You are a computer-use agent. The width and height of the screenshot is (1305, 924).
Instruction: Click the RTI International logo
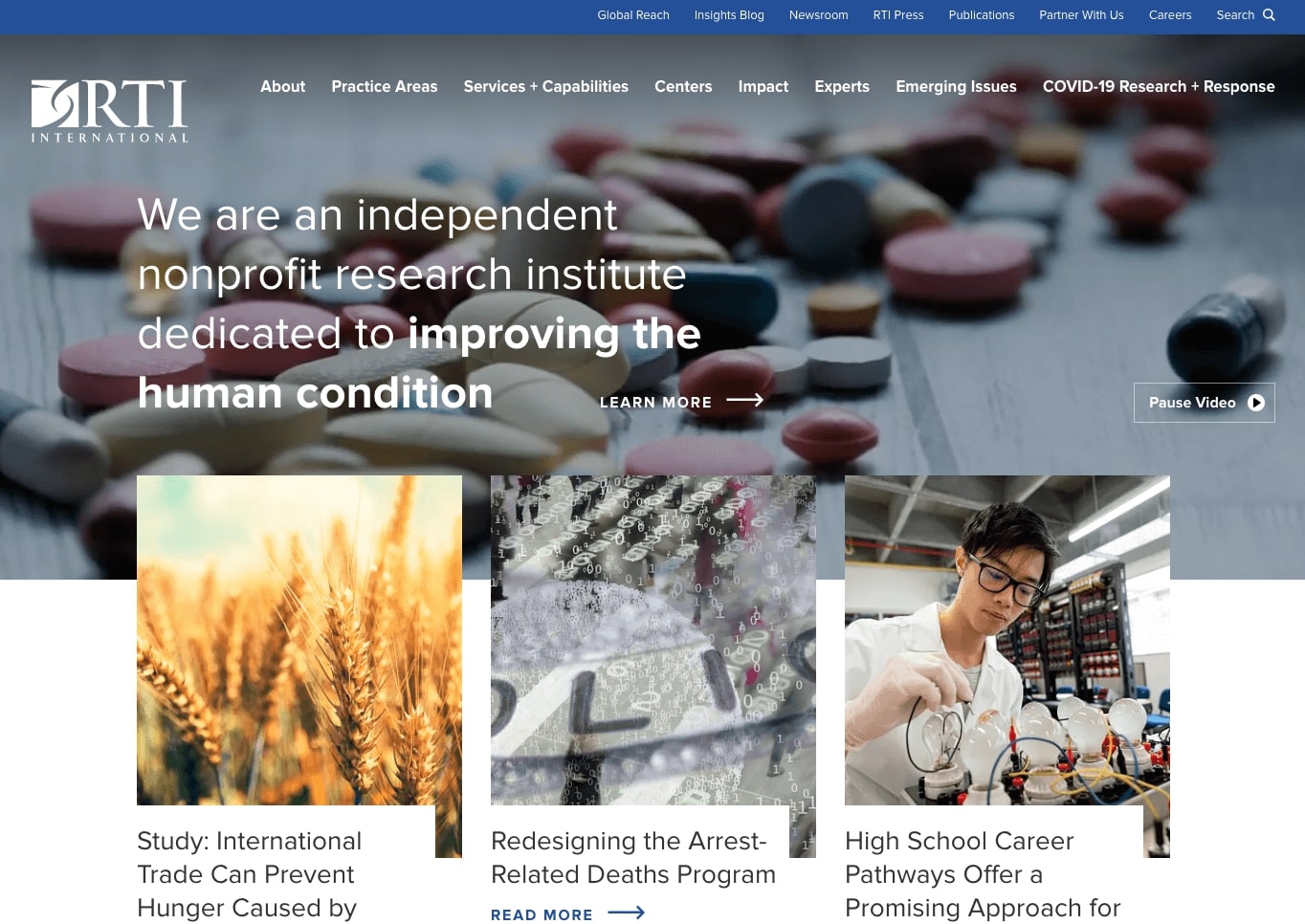click(109, 111)
